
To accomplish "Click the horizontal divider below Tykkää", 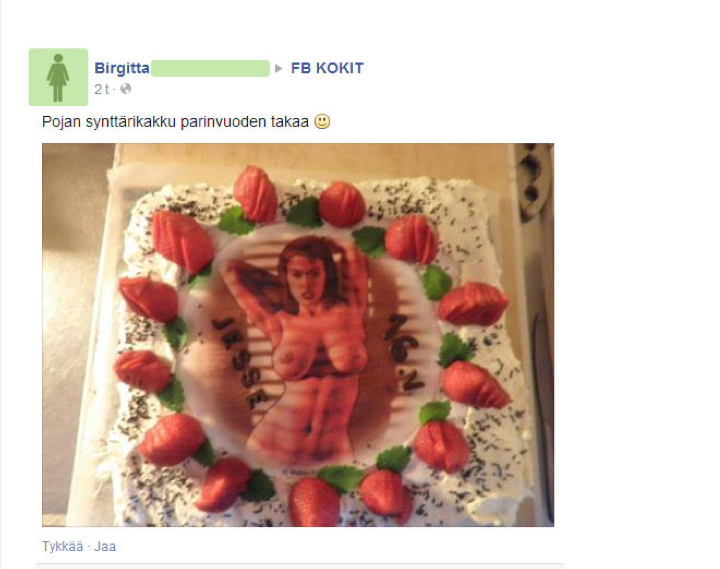I will [x=299, y=563].
